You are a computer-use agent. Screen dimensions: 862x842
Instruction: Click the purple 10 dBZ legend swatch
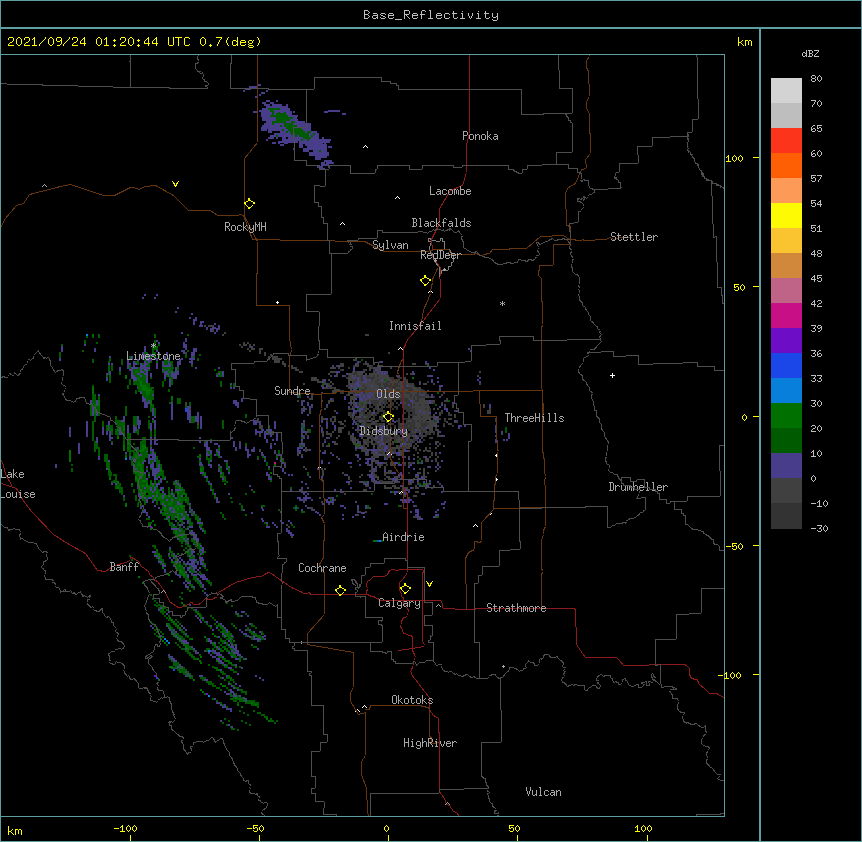pyautogui.click(x=786, y=466)
